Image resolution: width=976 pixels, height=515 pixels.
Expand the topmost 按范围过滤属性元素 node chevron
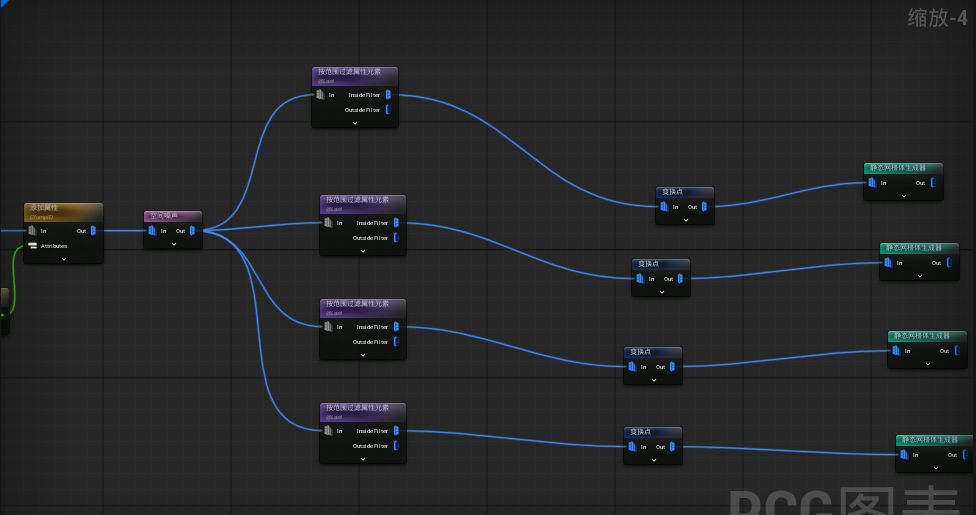pos(355,123)
